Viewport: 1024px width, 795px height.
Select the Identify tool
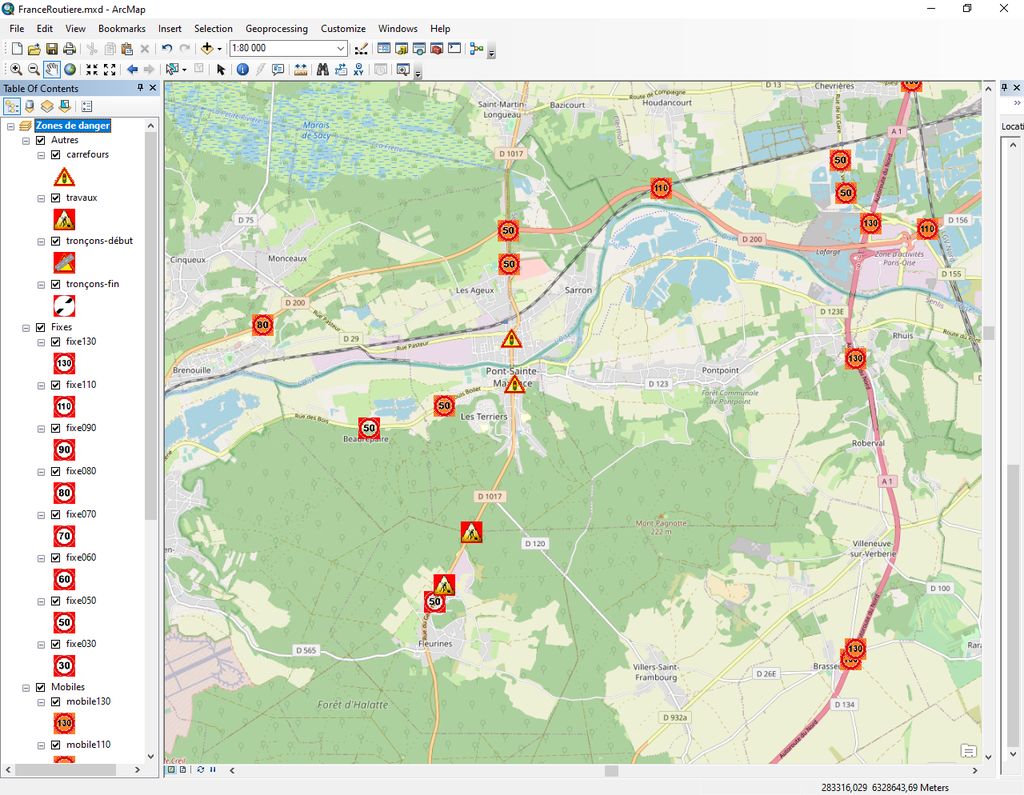[242, 69]
